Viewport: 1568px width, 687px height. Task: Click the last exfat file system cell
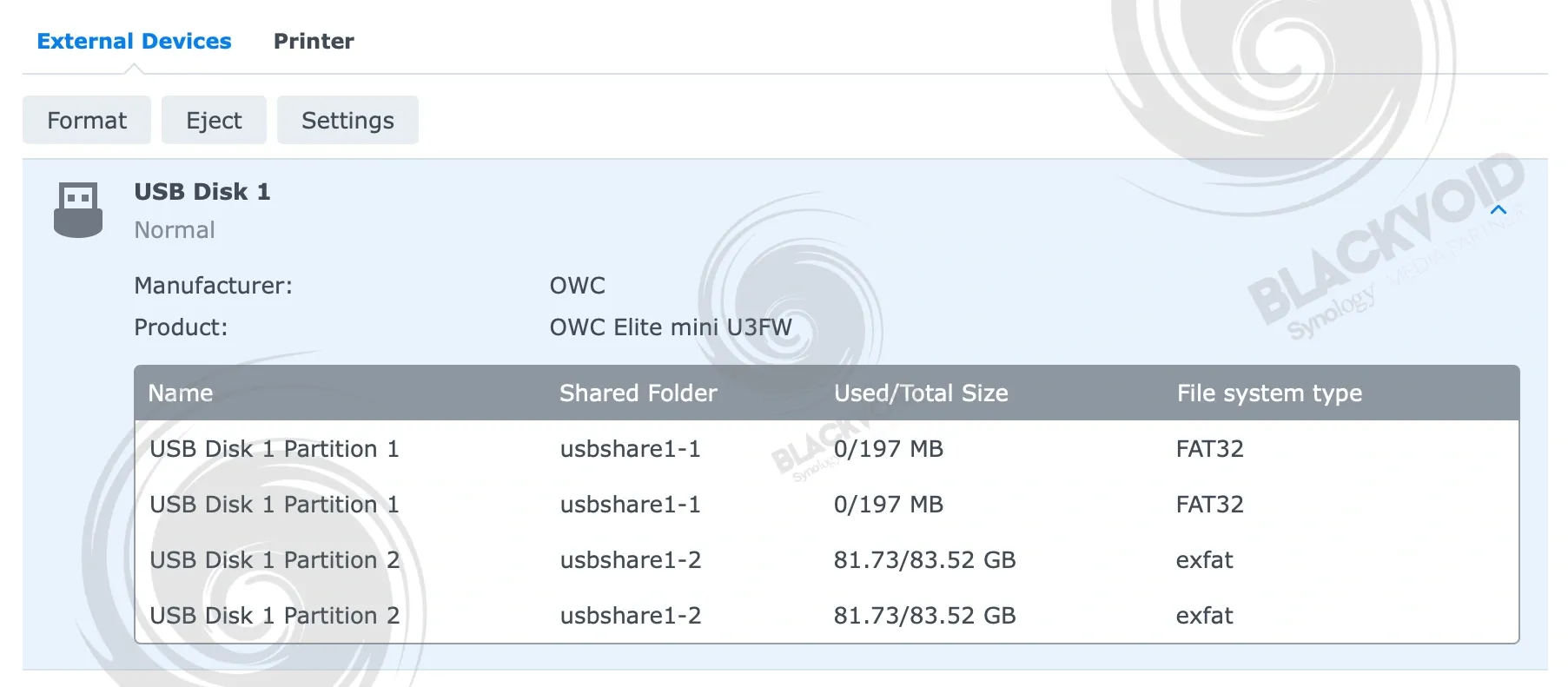[x=1204, y=616]
